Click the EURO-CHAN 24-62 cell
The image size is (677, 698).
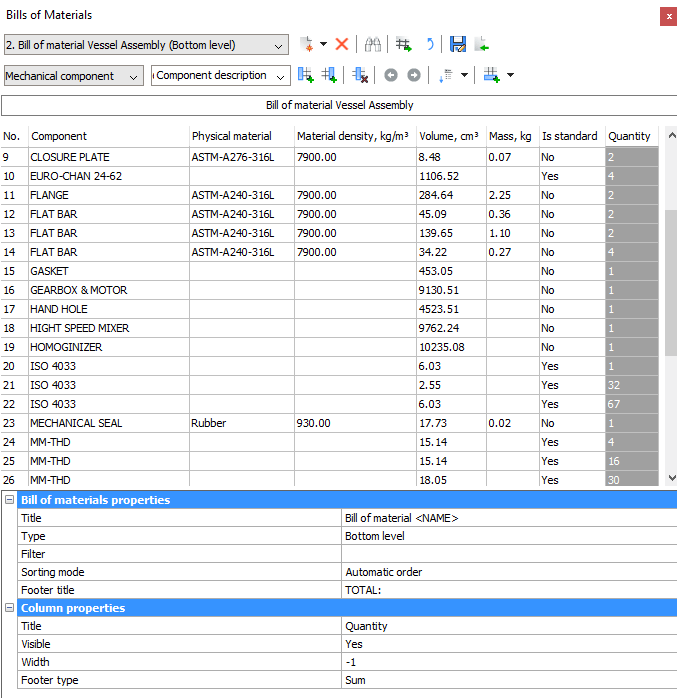(x=109, y=176)
